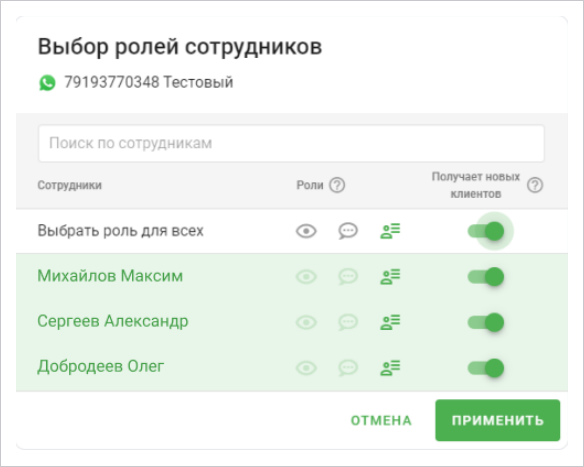This screenshot has height=467, width=584.
Task: Focus the Поиск по сотрудникам search field
Action: coord(291,143)
